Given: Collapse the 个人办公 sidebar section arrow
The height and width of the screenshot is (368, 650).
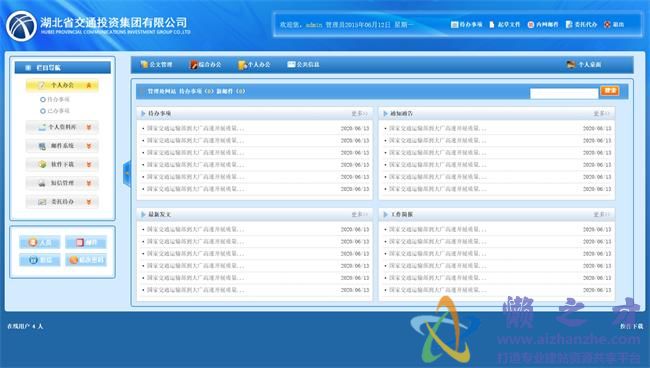Looking at the screenshot, I should (x=89, y=85).
